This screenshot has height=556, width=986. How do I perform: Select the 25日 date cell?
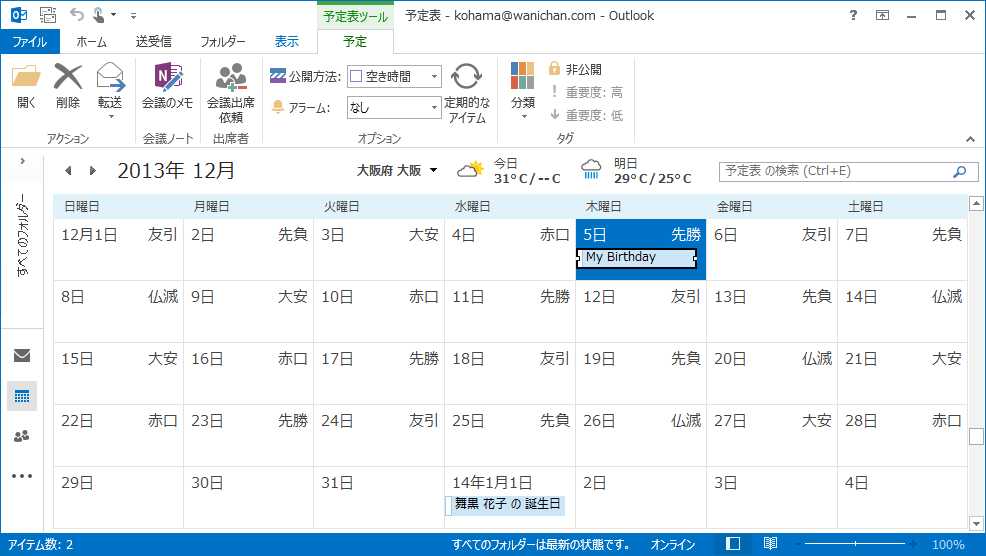510,435
